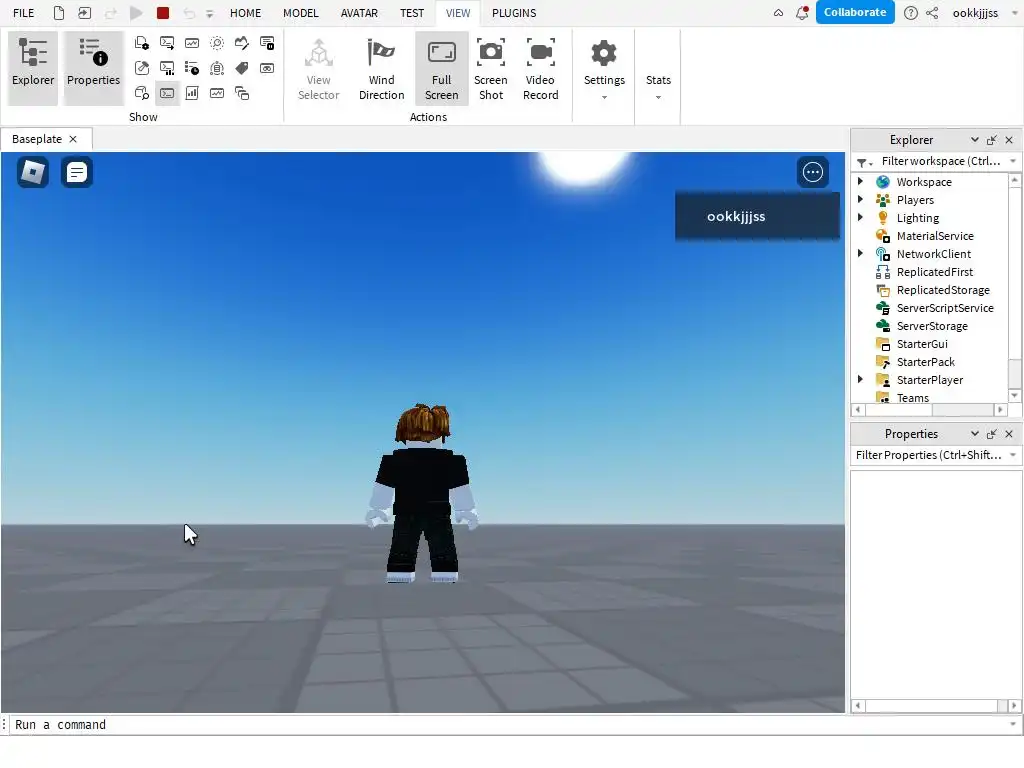Open the Terrain Editor mountain icon

click(x=242, y=43)
